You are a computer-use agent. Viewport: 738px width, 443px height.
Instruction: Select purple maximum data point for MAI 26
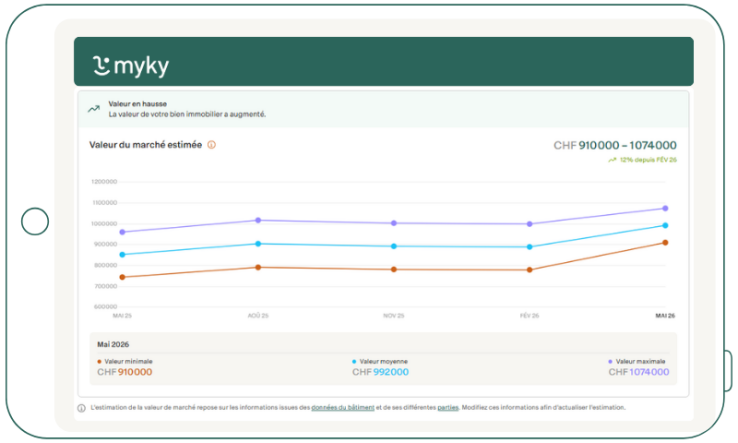tap(665, 208)
